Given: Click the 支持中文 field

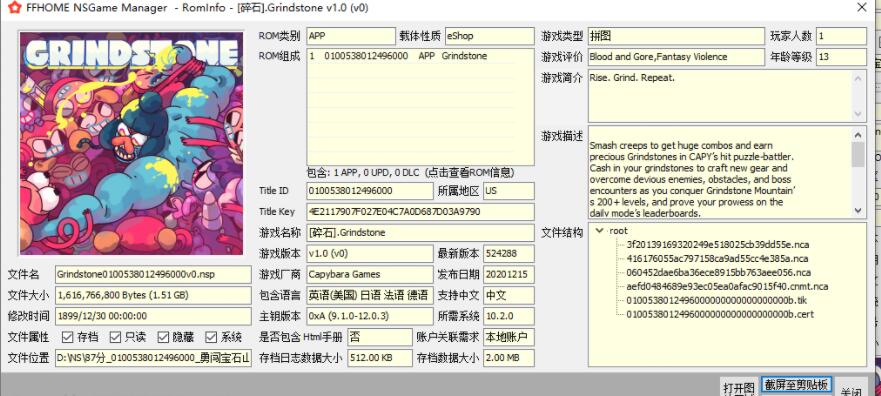Looking at the screenshot, I should (508, 295).
